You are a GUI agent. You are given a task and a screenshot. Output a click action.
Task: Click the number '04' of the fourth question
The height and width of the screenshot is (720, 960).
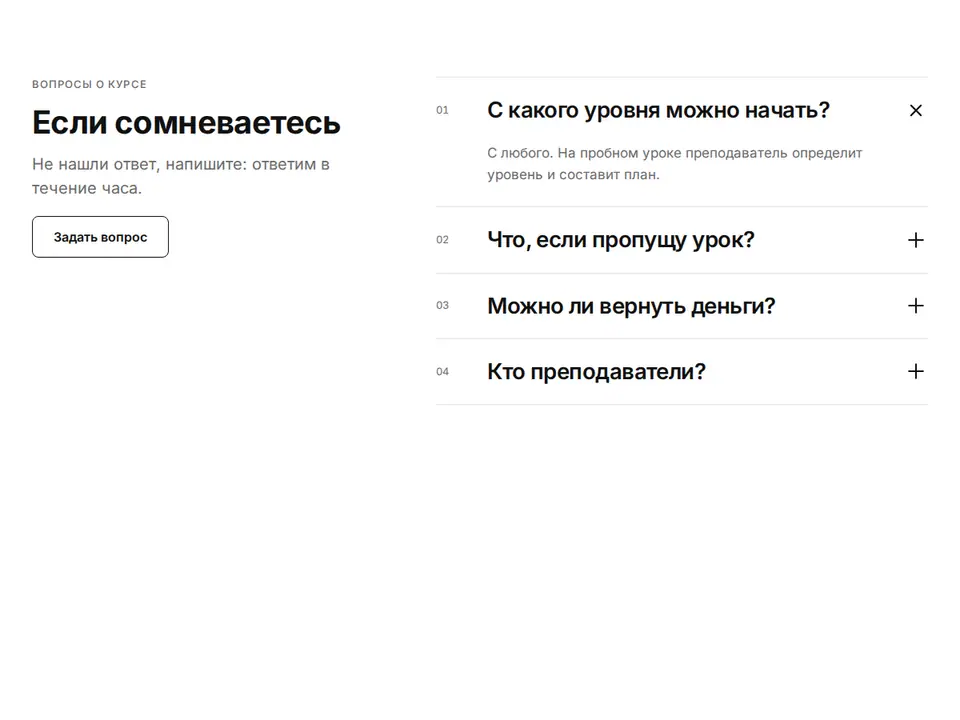point(442,372)
